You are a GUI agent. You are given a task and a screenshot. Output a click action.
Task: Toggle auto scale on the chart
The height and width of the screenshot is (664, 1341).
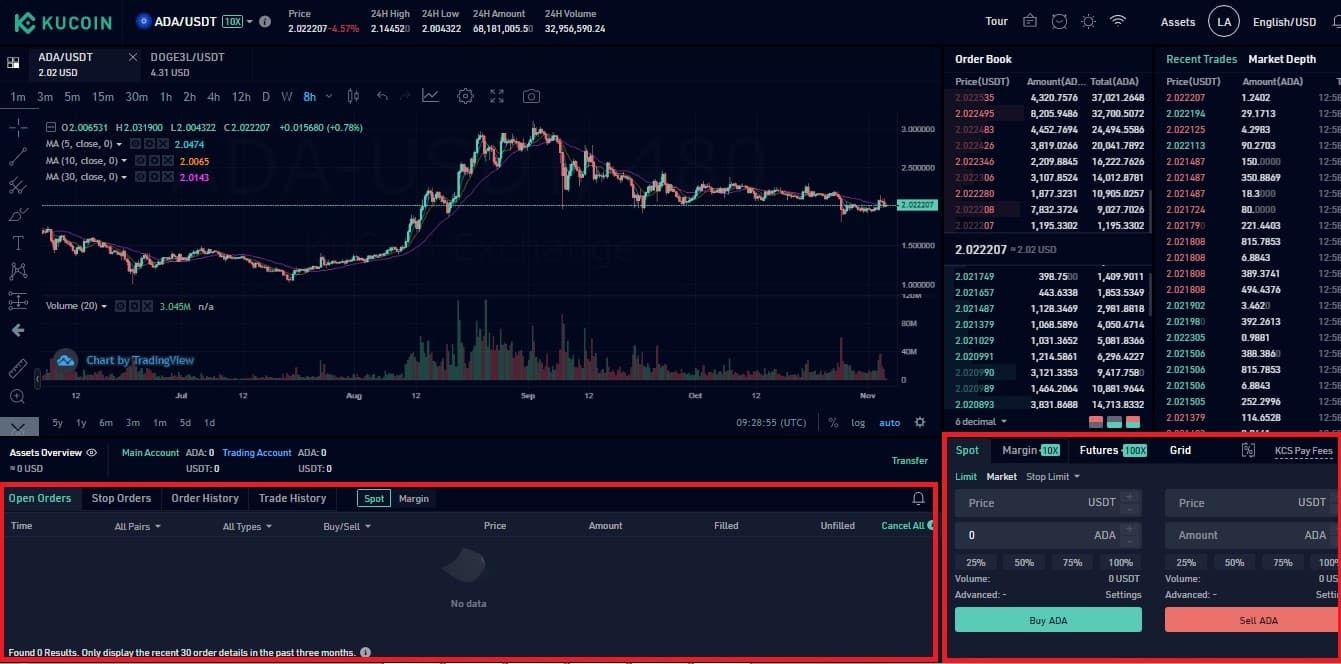pyautogui.click(x=889, y=423)
